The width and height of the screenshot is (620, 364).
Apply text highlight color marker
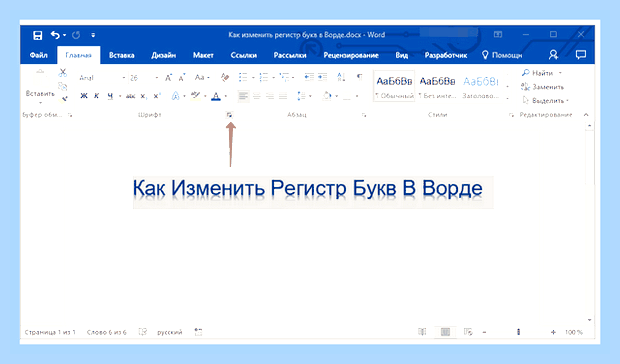point(195,96)
